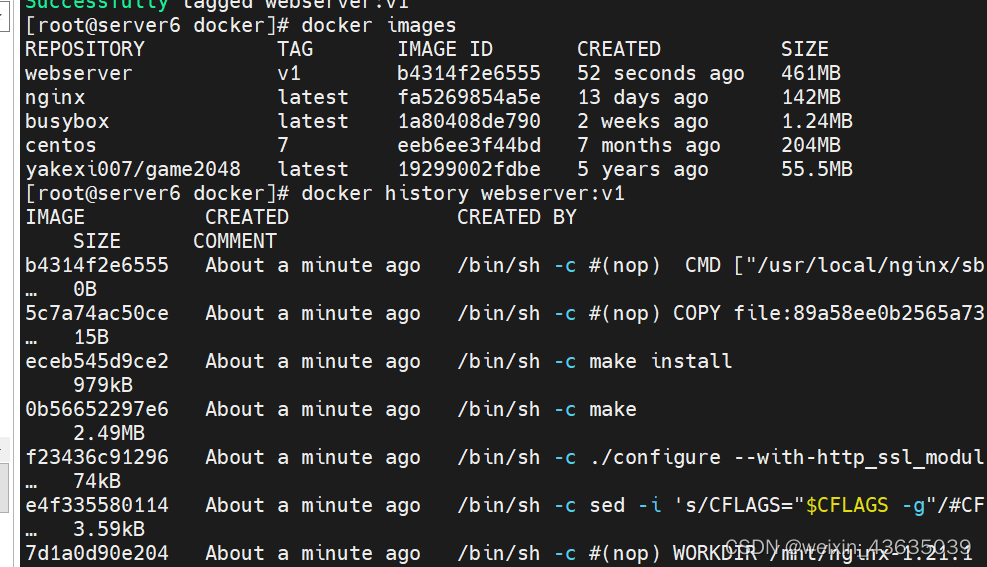Click the COMMENT column header
The height and width of the screenshot is (567, 987).
pos(235,241)
